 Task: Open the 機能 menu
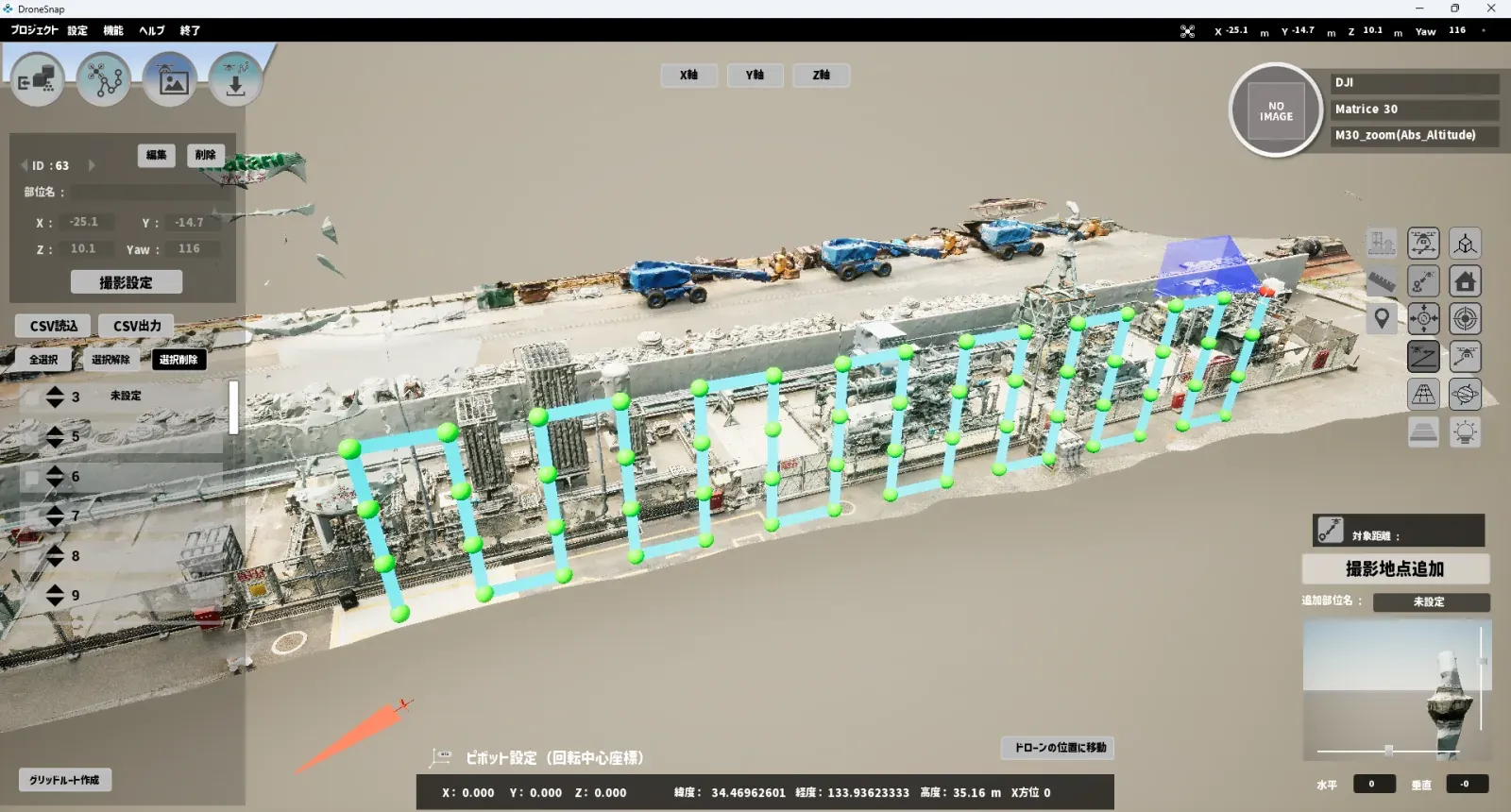click(113, 30)
